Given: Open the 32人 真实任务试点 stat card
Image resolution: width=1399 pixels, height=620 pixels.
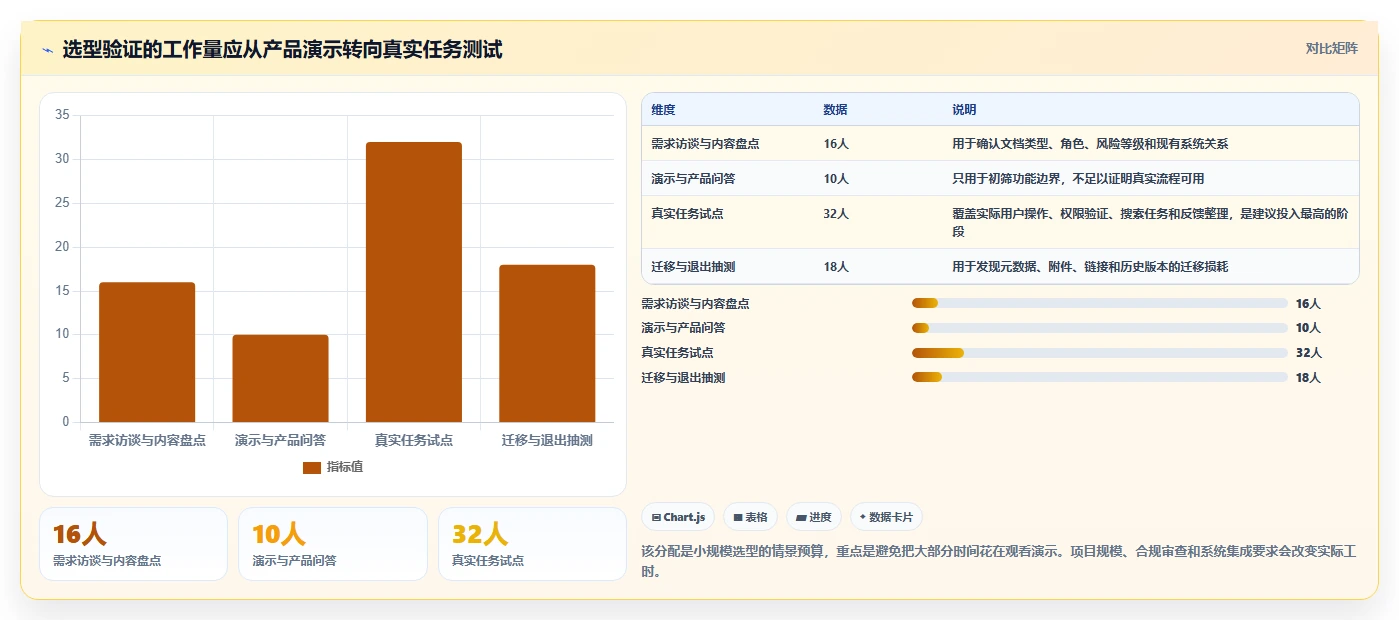Looking at the screenshot, I should click(x=532, y=544).
